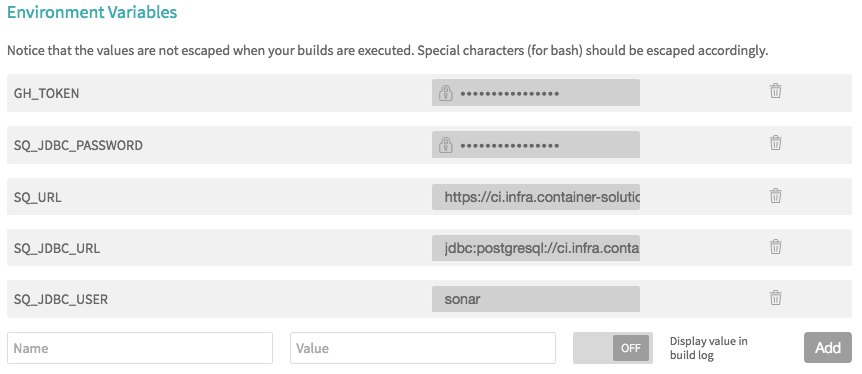The image size is (862, 374).
Task: Click the trash icon for SQ_URL
Action: 775,195
